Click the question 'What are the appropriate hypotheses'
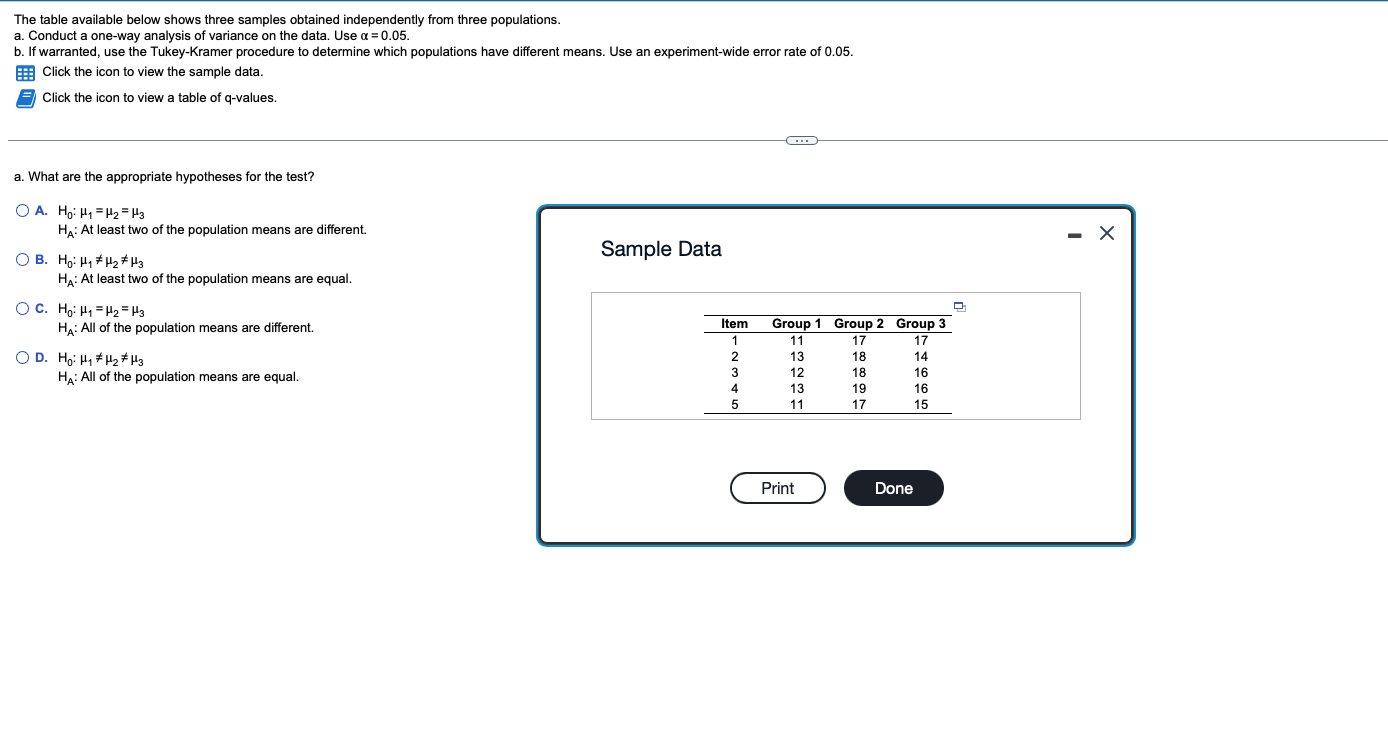This screenshot has width=1388, height=745. tap(172, 177)
